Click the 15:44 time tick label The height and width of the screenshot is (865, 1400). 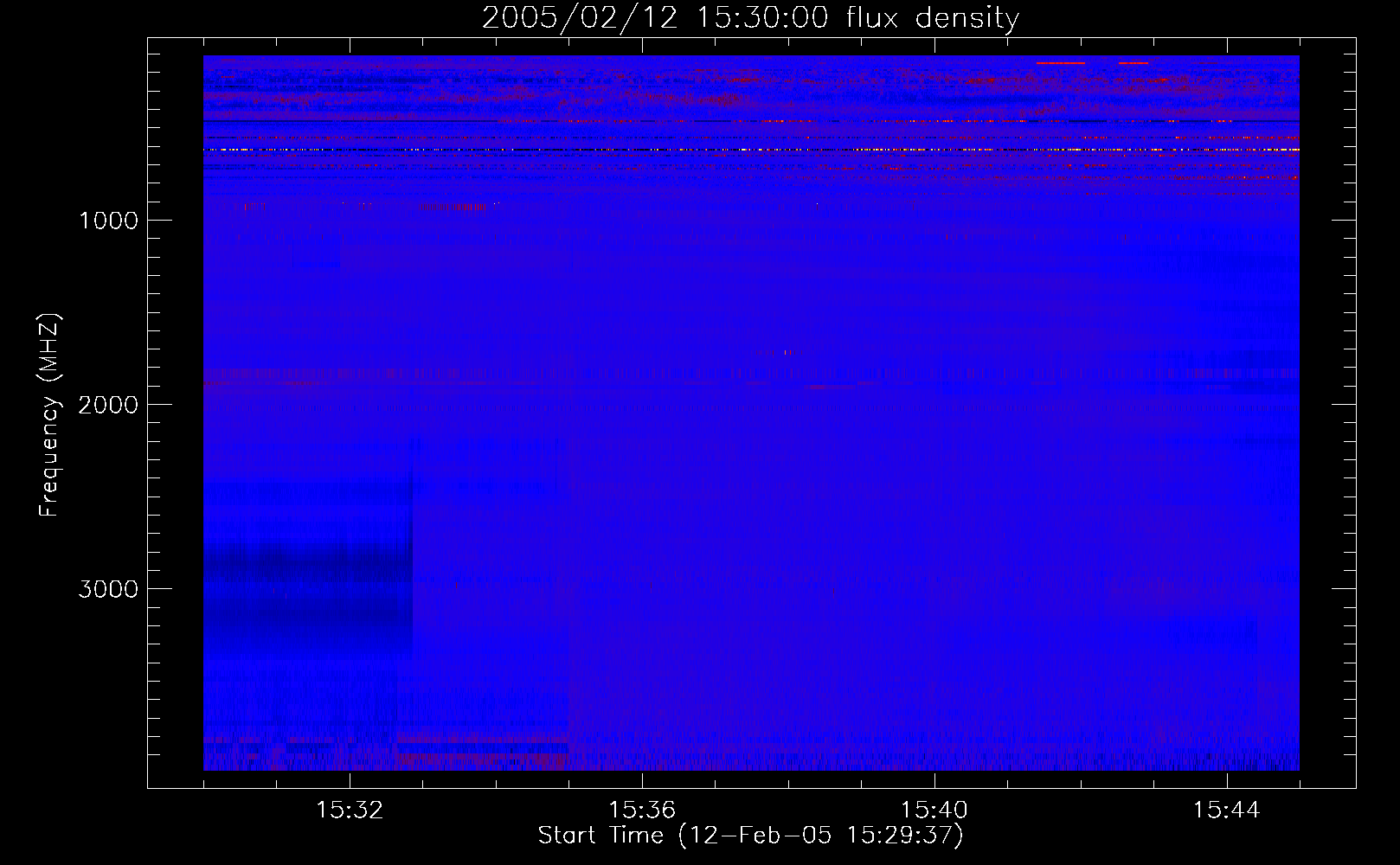click(x=1227, y=811)
